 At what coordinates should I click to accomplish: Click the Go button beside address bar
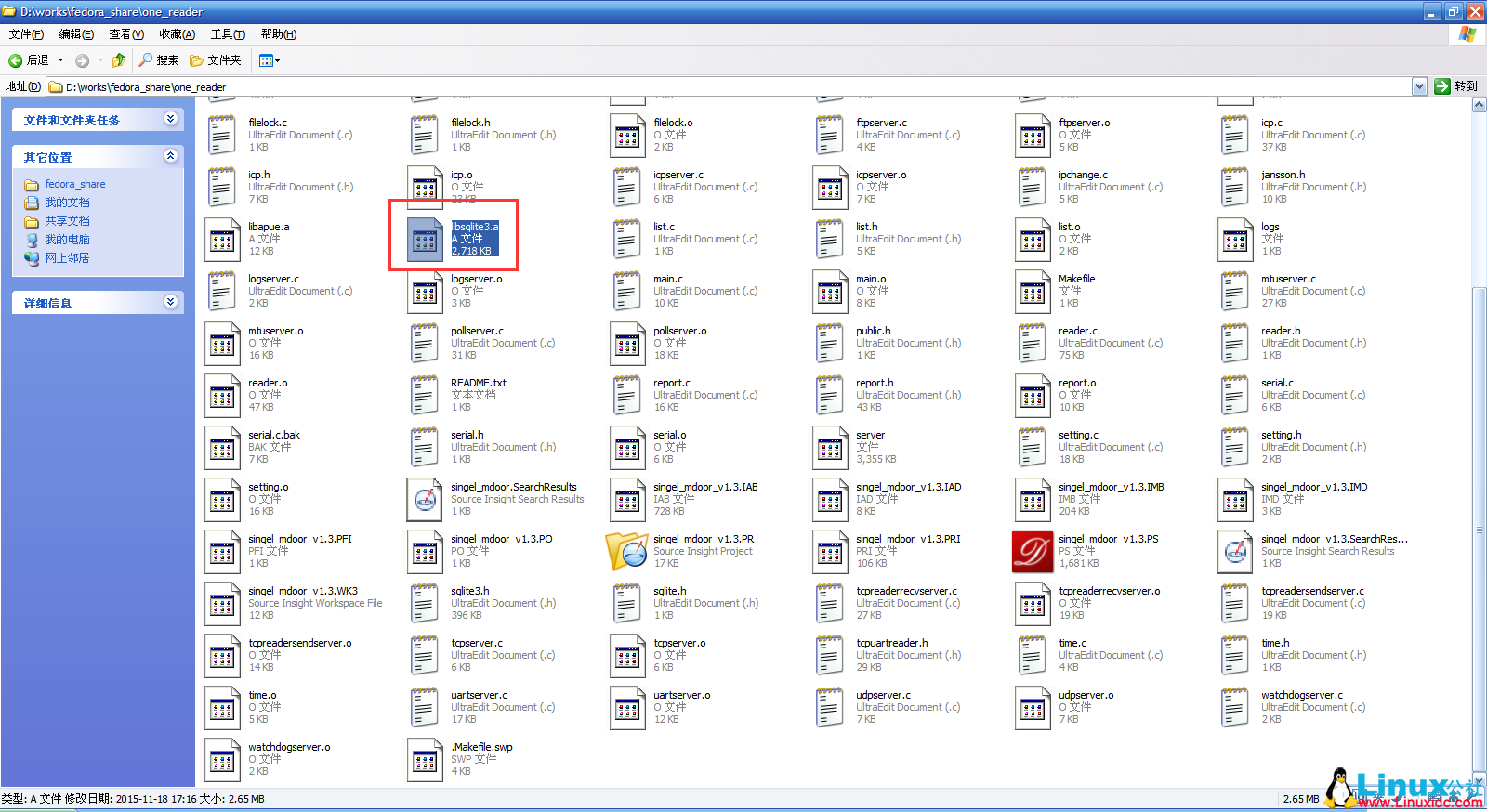coord(1455,86)
